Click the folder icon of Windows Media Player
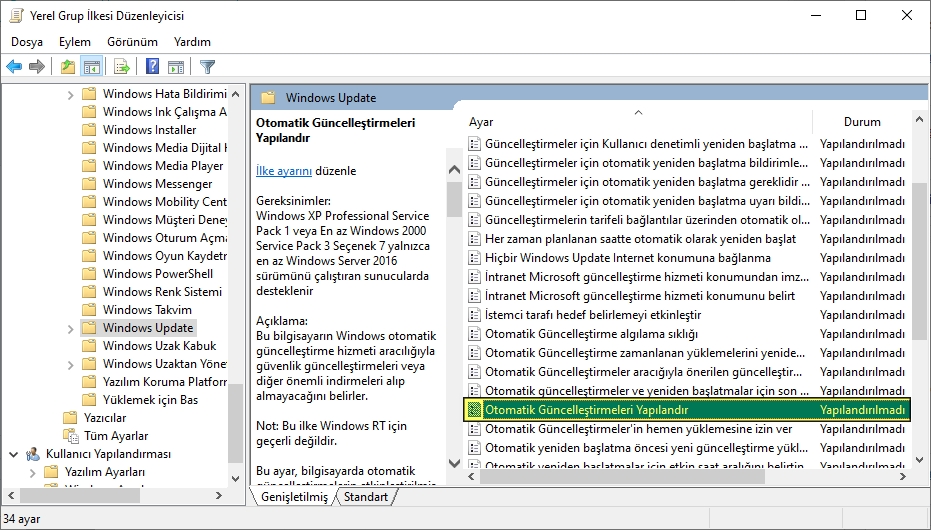Viewport: 931px width, 530px height. [x=89, y=166]
